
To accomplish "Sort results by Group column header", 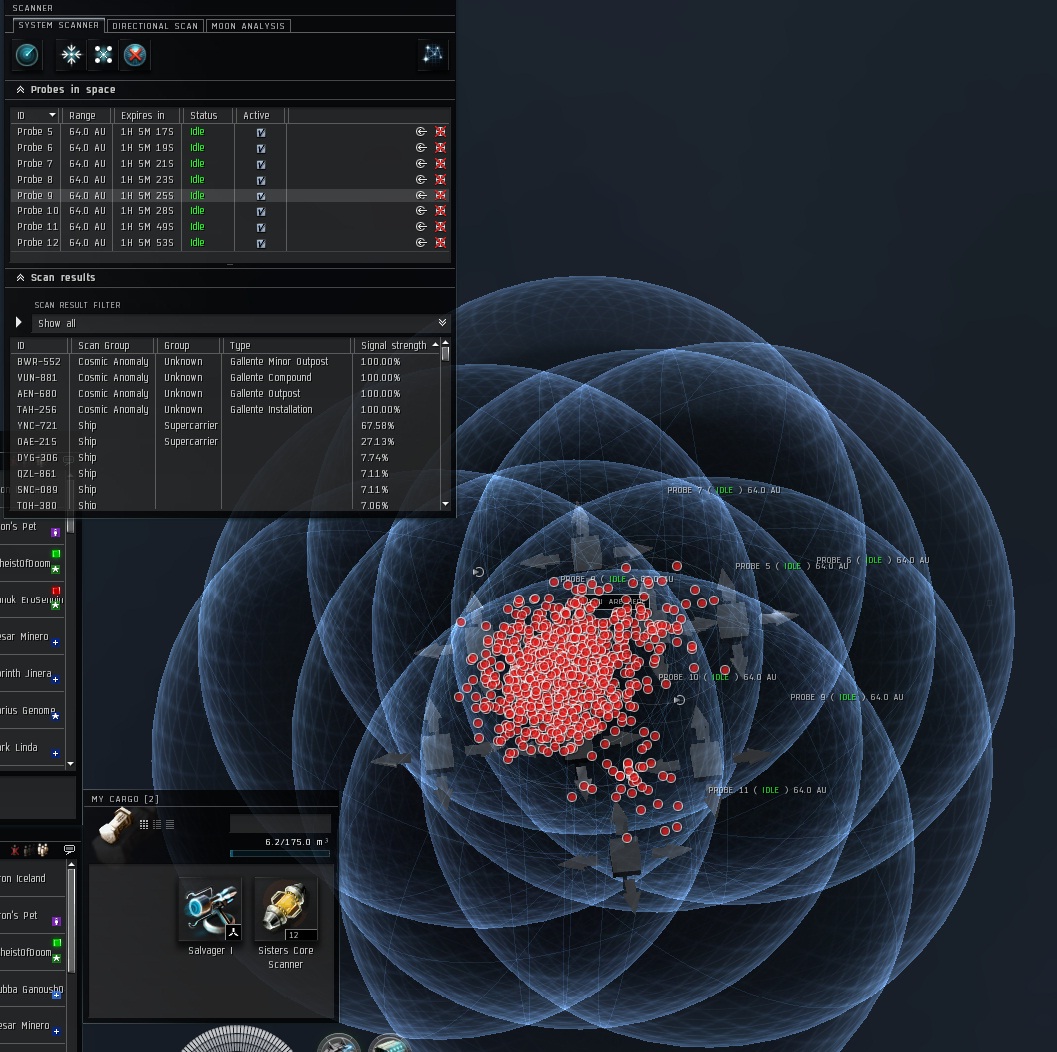I will [188, 346].
